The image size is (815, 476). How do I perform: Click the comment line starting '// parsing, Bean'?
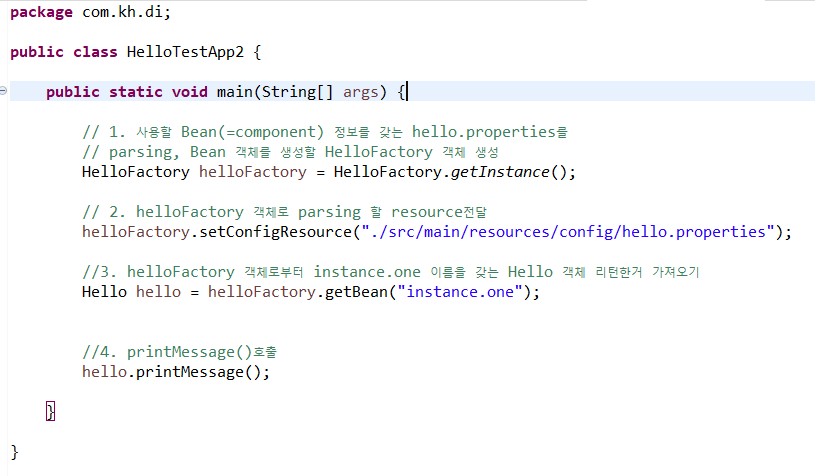291,152
